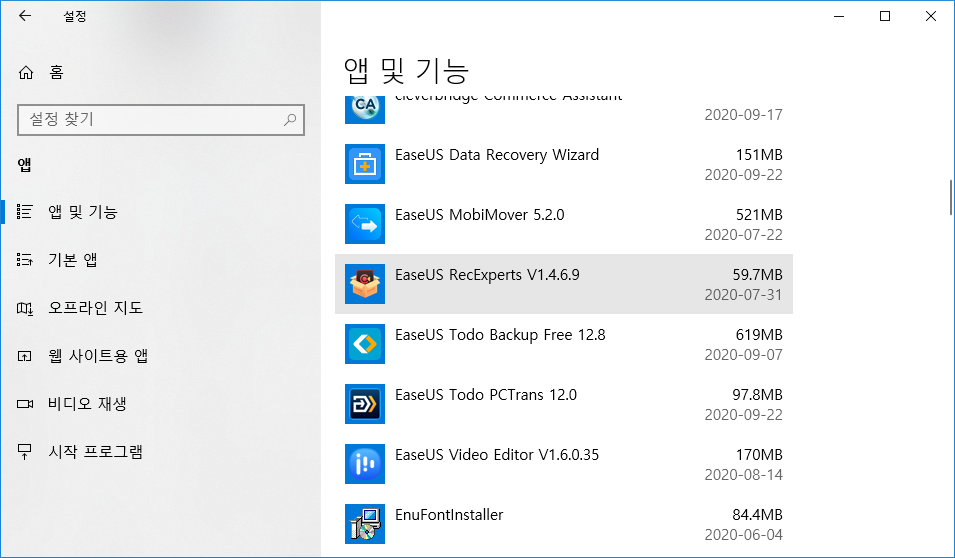Click the 2020-09-07 install date
955x558 pixels.
point(744,355)
